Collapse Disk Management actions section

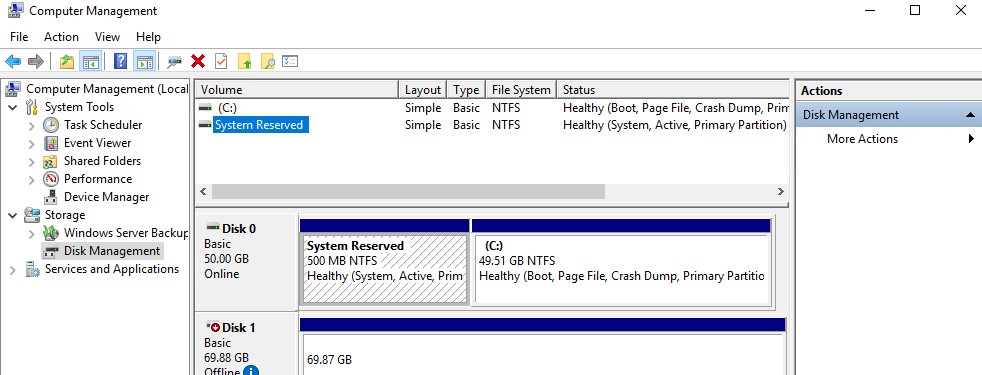970,115
